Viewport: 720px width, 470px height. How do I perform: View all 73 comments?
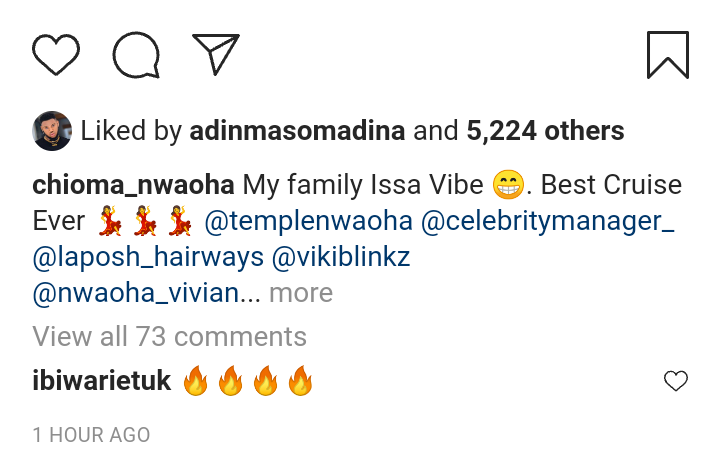[x=169, y=336]
